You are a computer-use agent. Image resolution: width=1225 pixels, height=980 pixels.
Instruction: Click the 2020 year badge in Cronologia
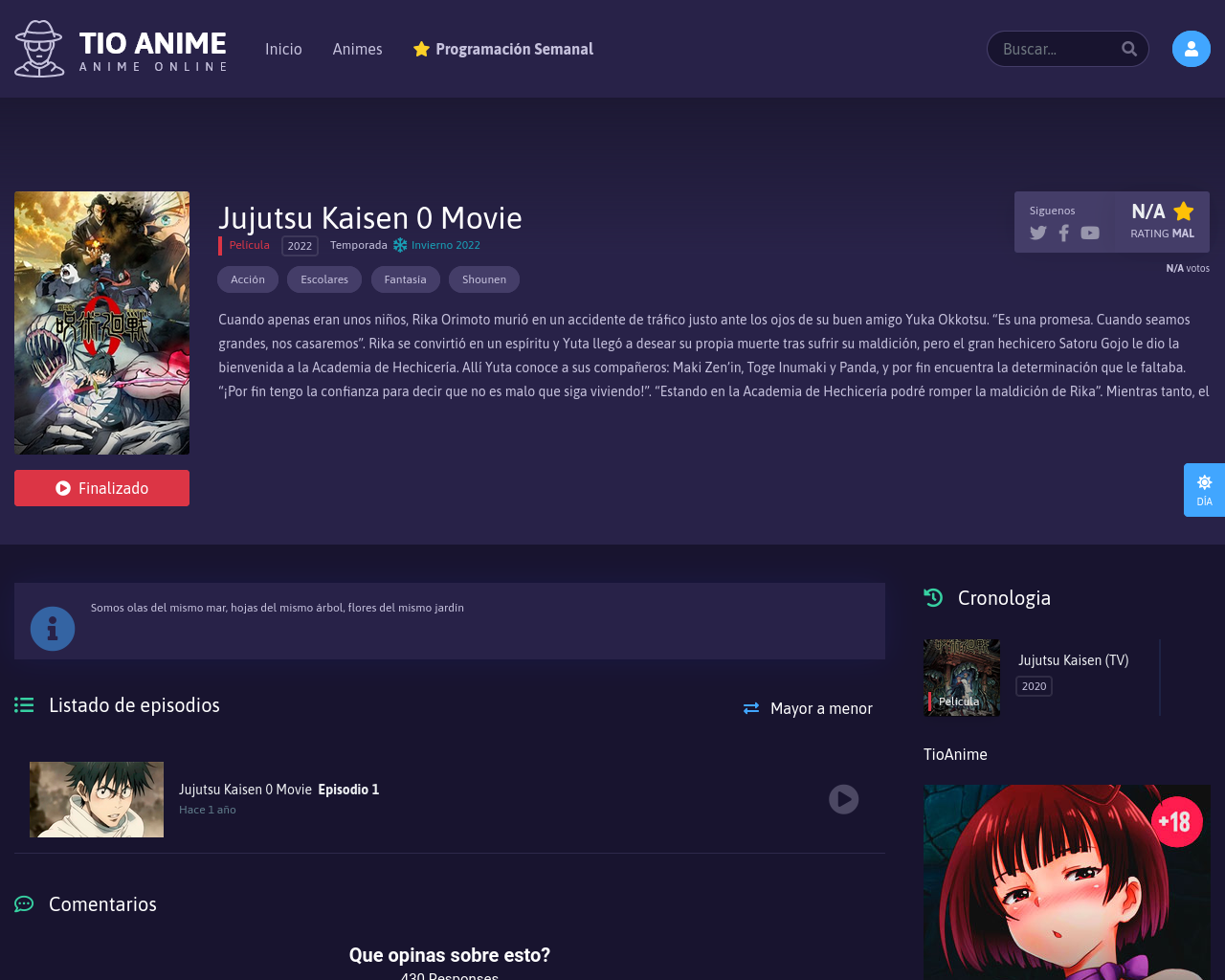tap(1034, 686)
